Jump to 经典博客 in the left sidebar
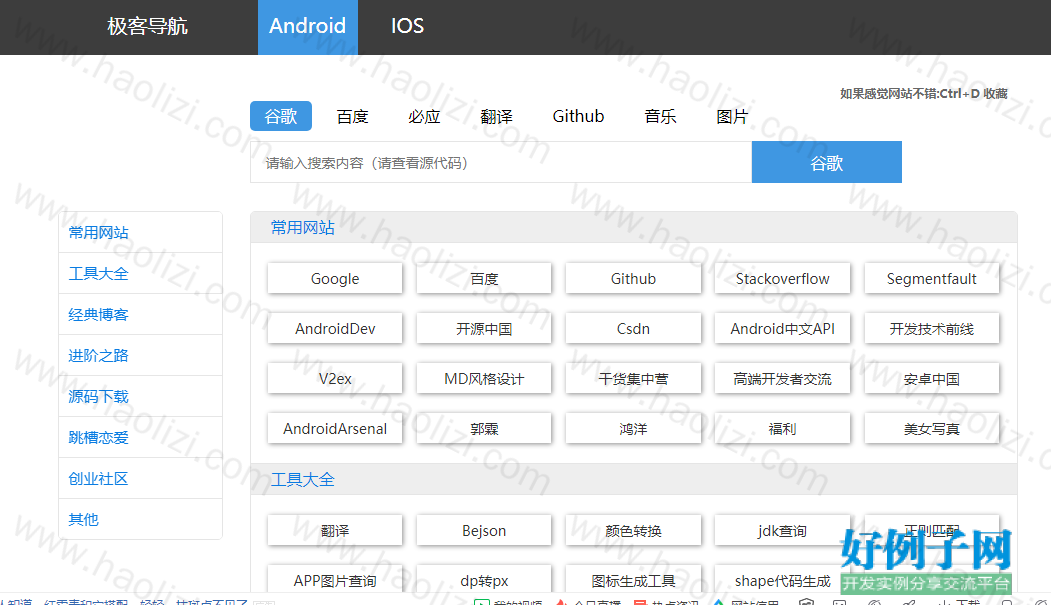This screenshot has width=1051, height=605. click(x=141, y=314)
